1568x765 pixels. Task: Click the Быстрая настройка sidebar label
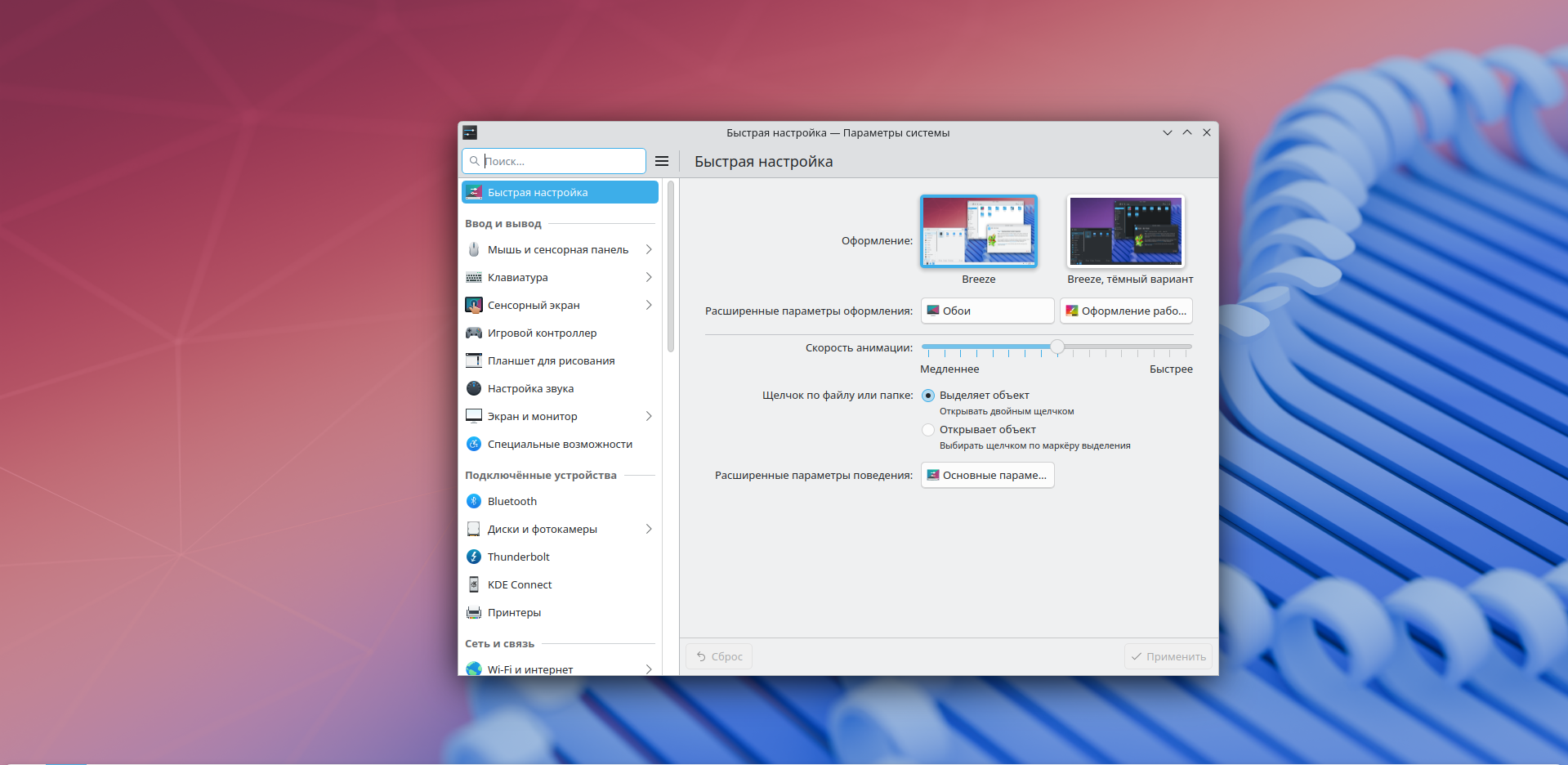point(538,192)
